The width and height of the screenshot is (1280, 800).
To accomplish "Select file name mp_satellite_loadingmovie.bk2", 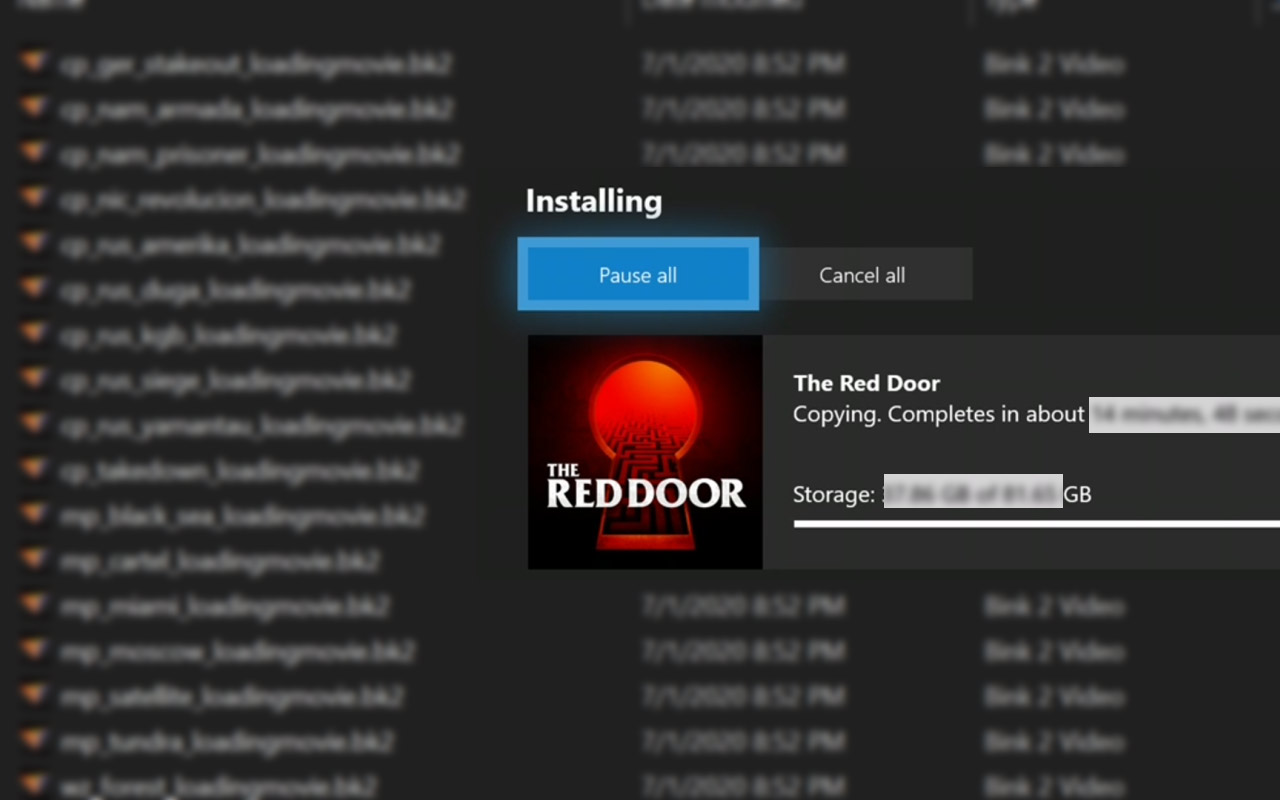I will pos(231,696).
